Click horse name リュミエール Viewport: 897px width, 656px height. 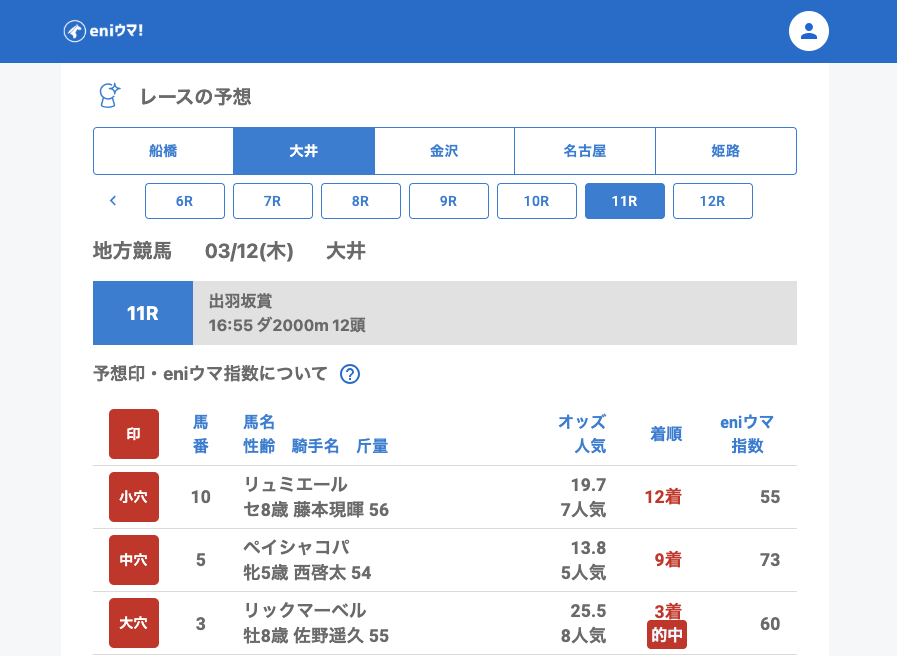point(296,485)
